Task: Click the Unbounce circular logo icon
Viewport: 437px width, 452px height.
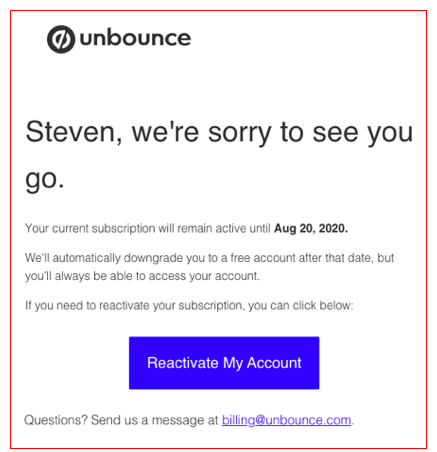Action: (61, 39)
